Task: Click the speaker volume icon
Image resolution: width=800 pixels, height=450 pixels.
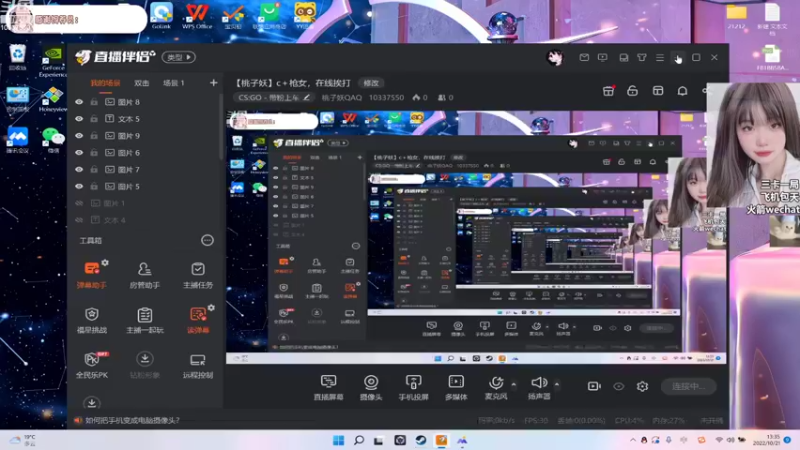Action: (x=539, y=383)
